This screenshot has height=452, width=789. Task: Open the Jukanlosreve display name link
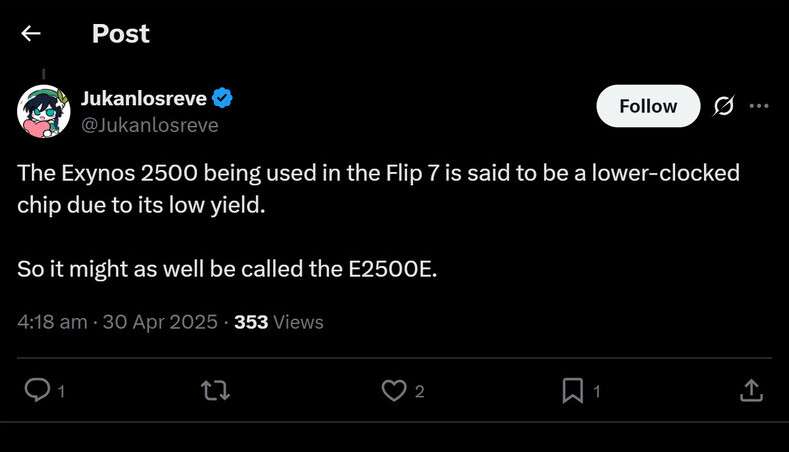[143, 98]
